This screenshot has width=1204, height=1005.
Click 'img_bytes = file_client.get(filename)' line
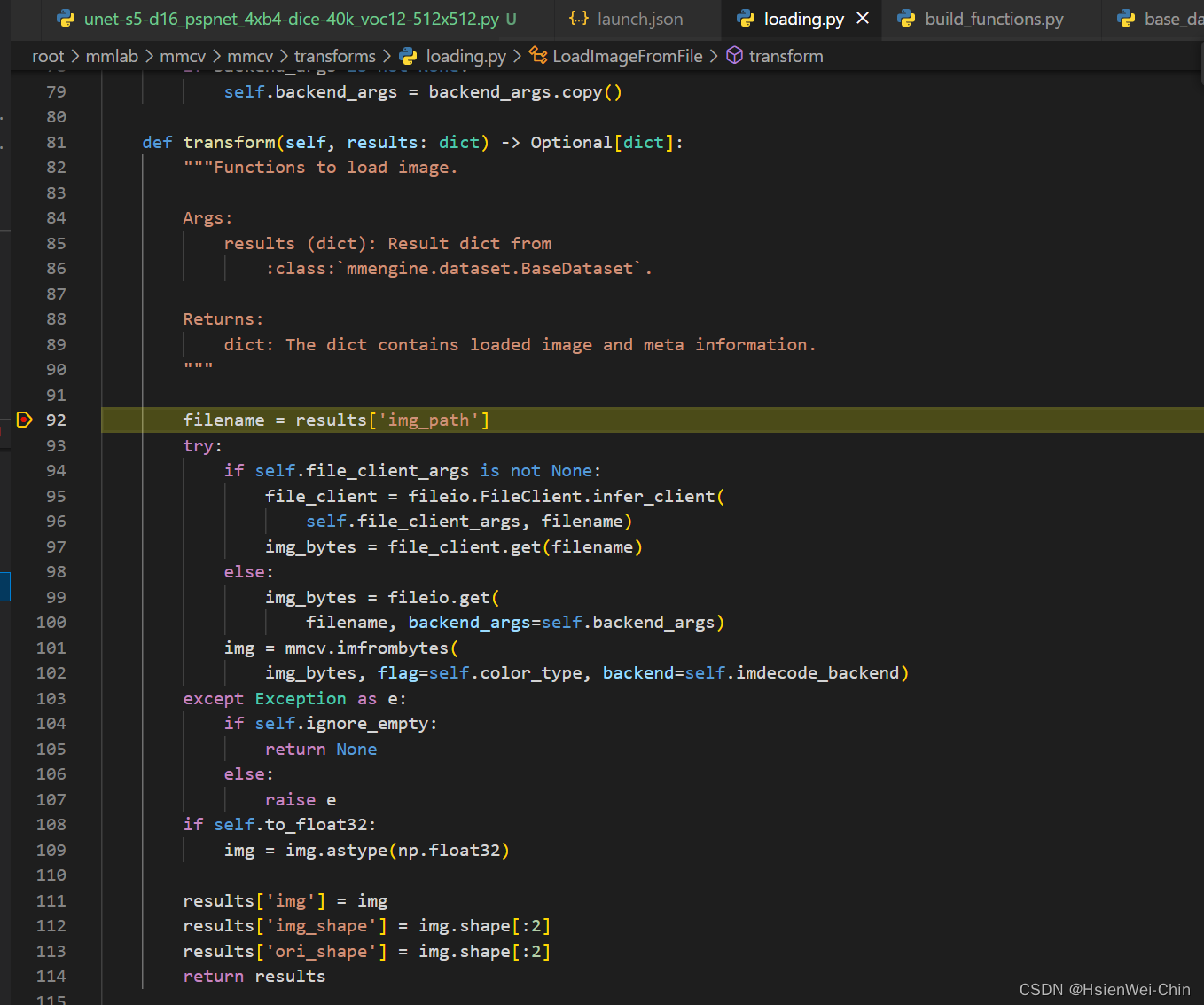click(x=454, y=546)
